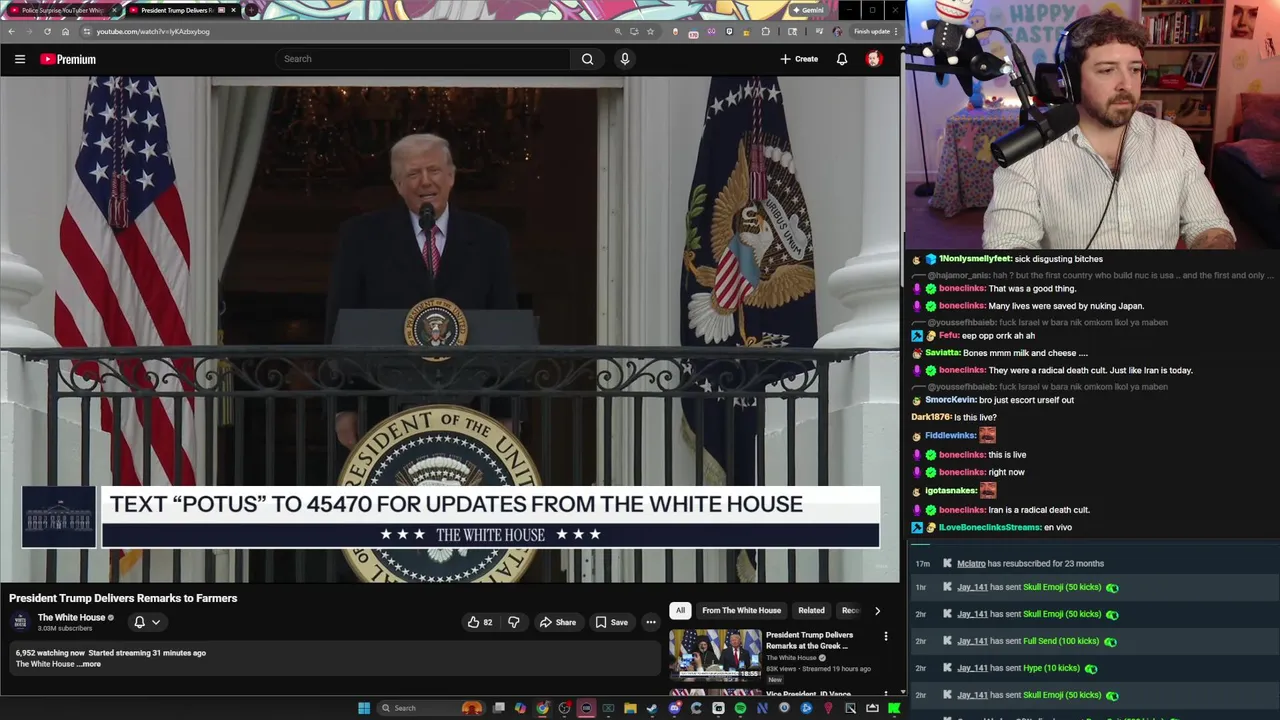Click the magnifier search submit button
The width and height of the screenshot is (1280, 720).
tap(588, 59)
